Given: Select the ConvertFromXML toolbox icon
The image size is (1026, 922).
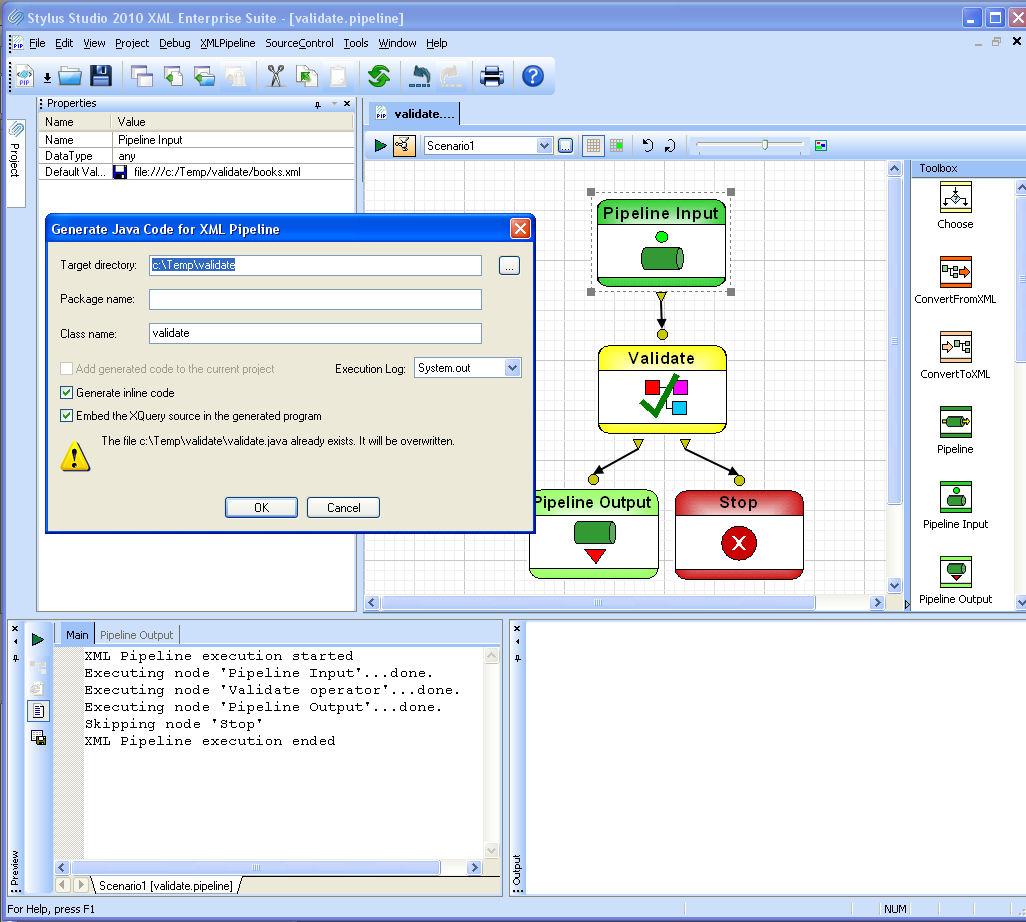Looking at the screenshot, I should (x=955, y=273).
